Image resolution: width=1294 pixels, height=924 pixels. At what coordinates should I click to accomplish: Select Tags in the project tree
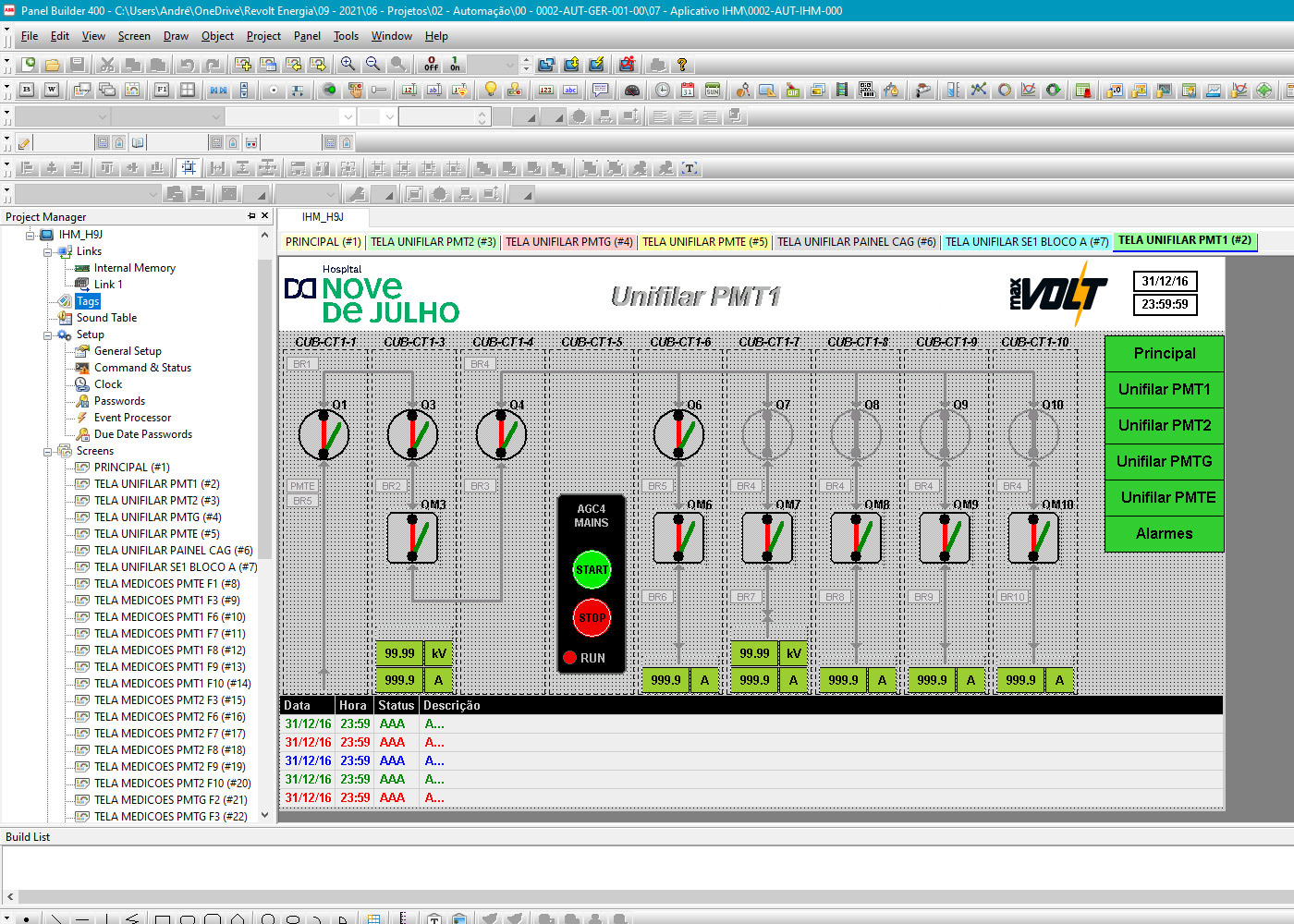pyautogui.click(x=88, y=301)
